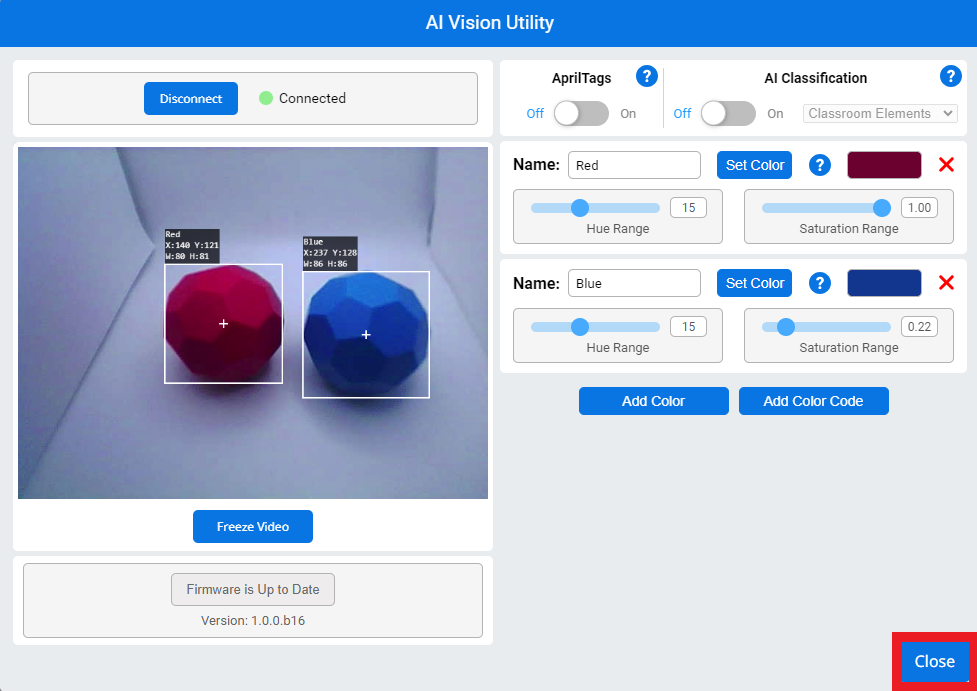Open the AI Classification help icon

pyautogui.click(x=949, y=75)
